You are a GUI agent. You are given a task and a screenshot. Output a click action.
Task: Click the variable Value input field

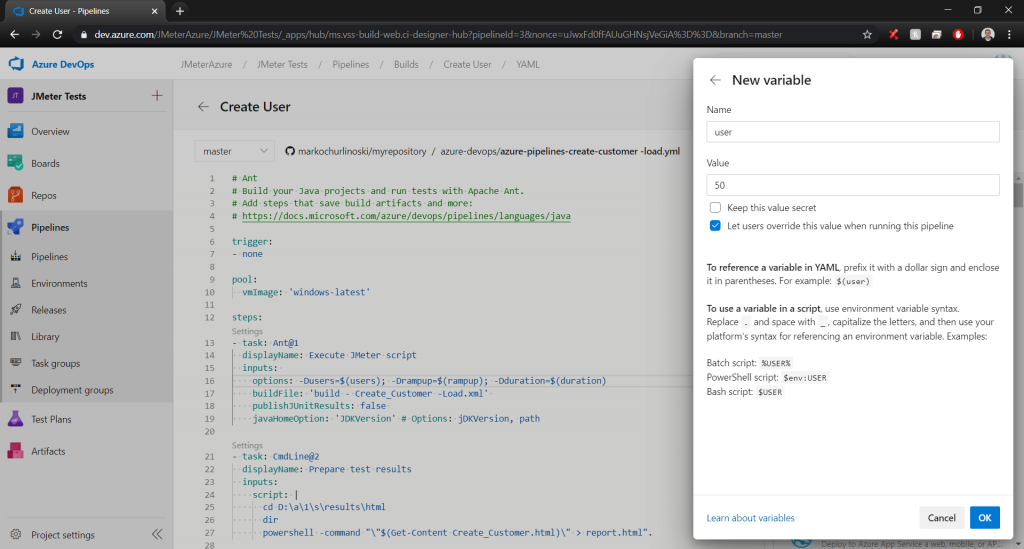point(853,185)
